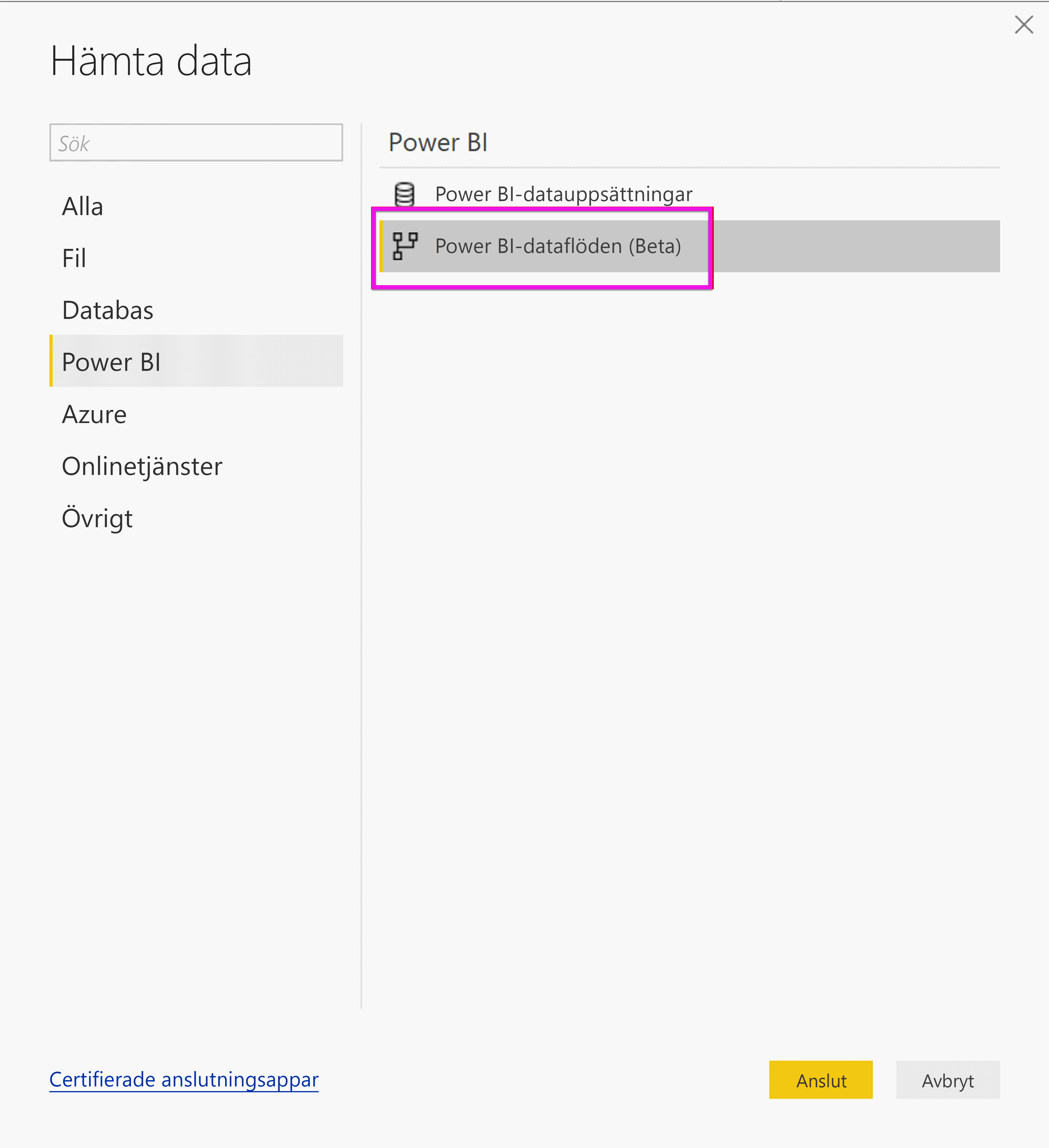Choose Power BI-datauppsättningar connector

689,194
